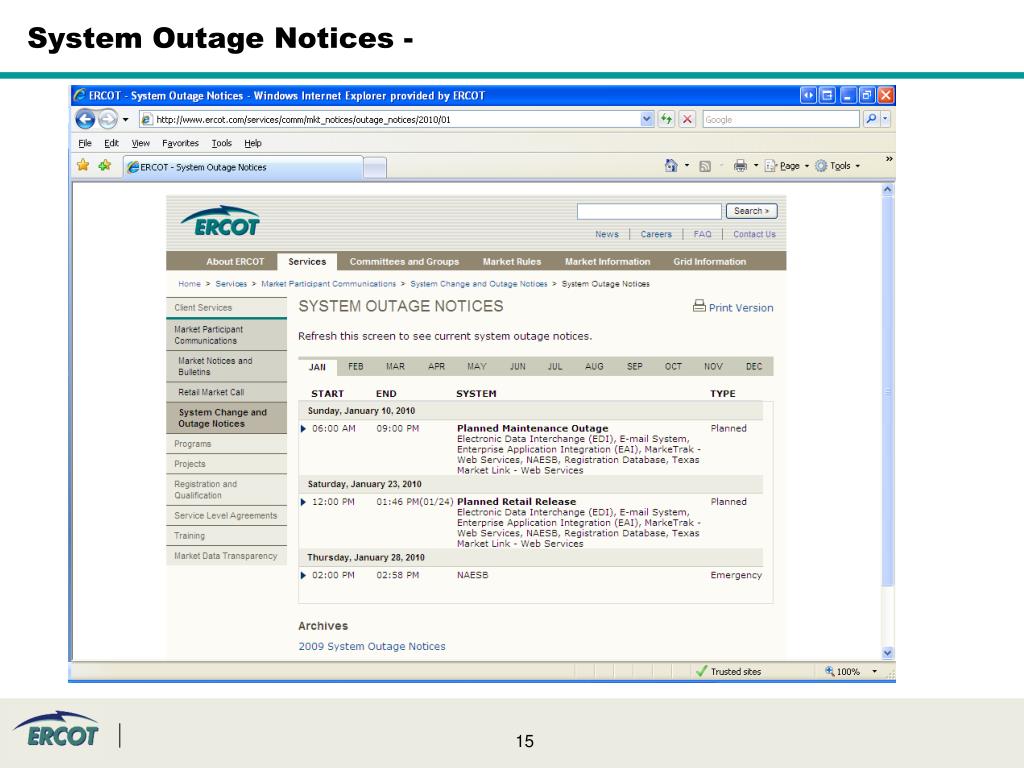Open the View menu

[x=140, y=143]
